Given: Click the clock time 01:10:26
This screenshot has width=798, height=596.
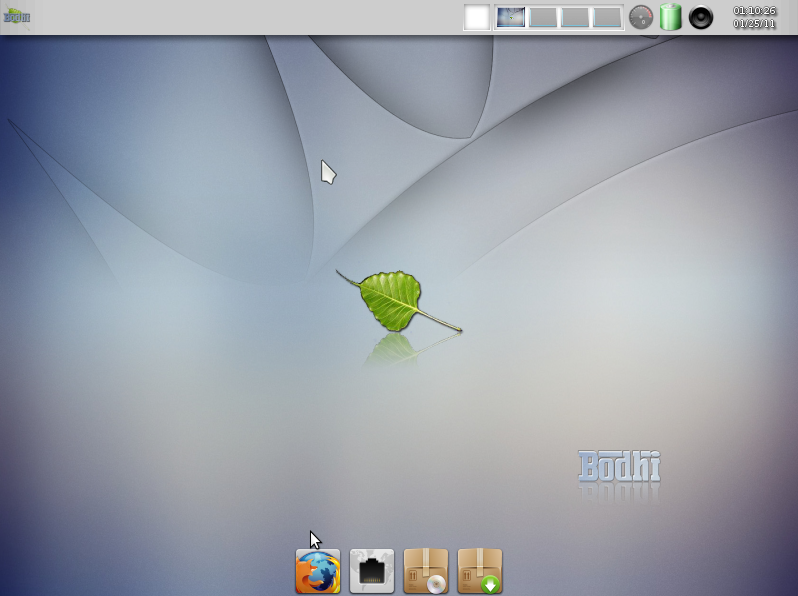Looking at the screenshot, I should (x=754, y=11).
